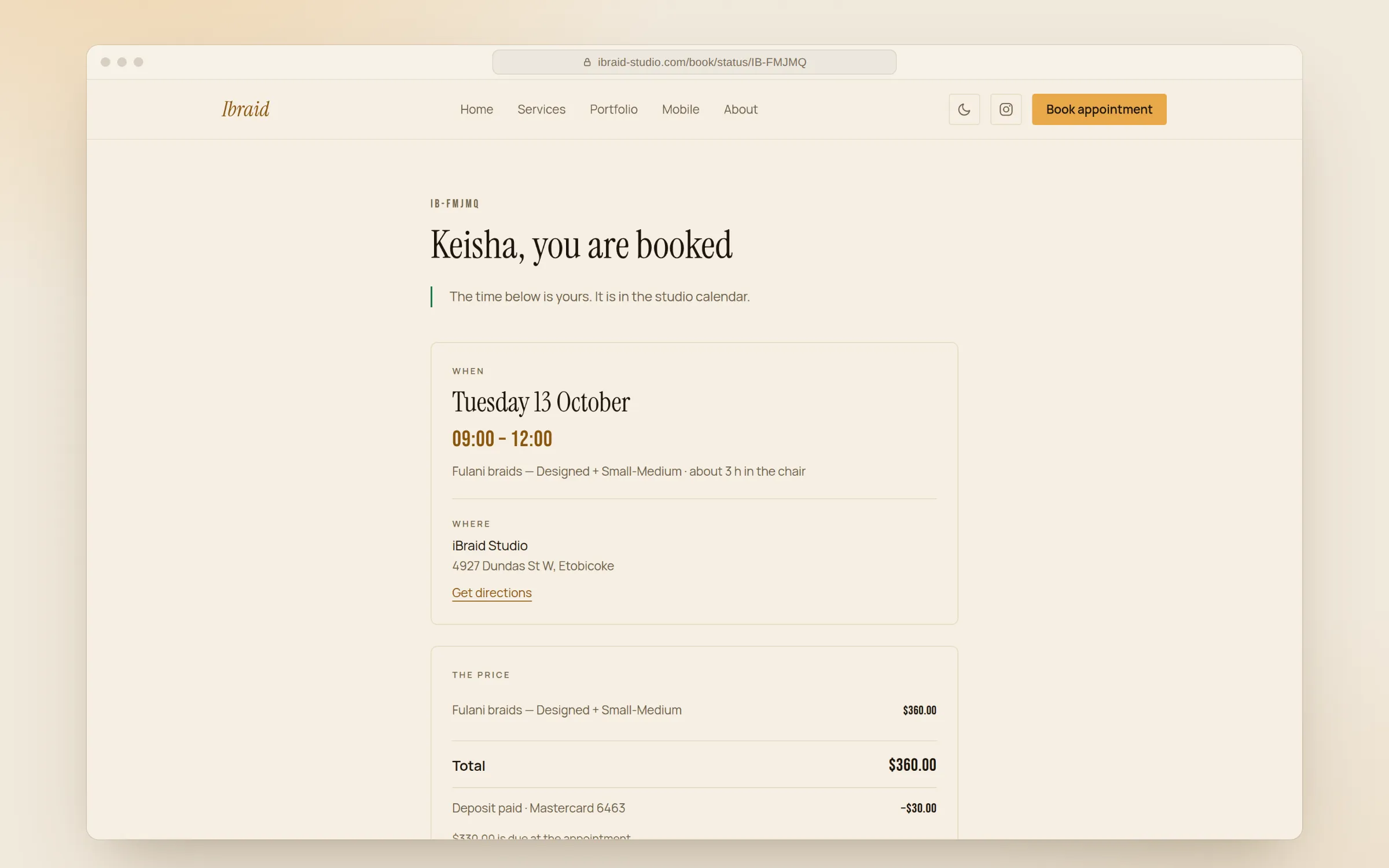The height and width of the screenshot is (868, 1389).
Task: Click the date Tuesday 13 October
Action: click(x=541, y=402)
